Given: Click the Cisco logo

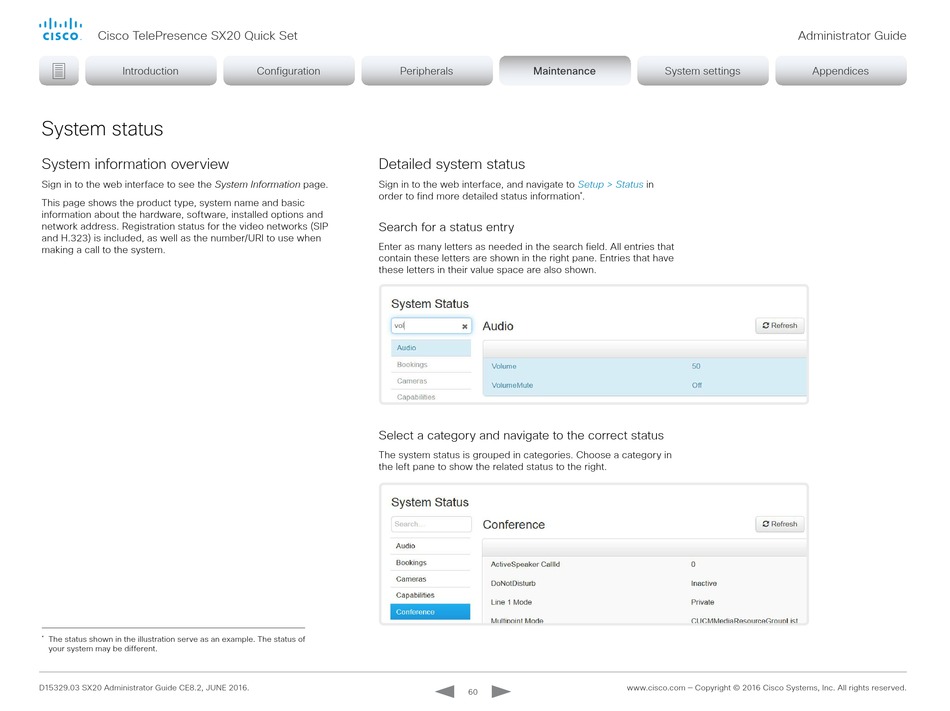Looking at the screenshot, I should click(60, 30).
